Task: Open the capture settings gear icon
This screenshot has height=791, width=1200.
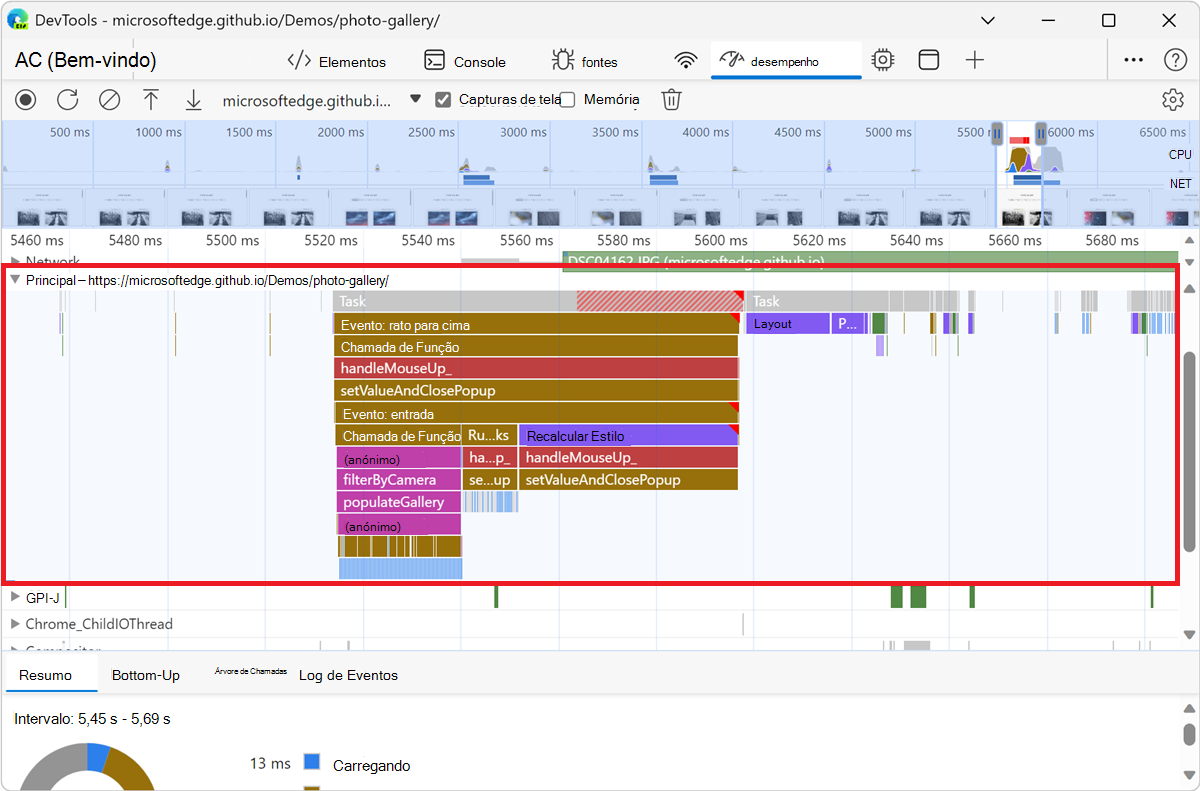Action: [x=1172, y=100]
